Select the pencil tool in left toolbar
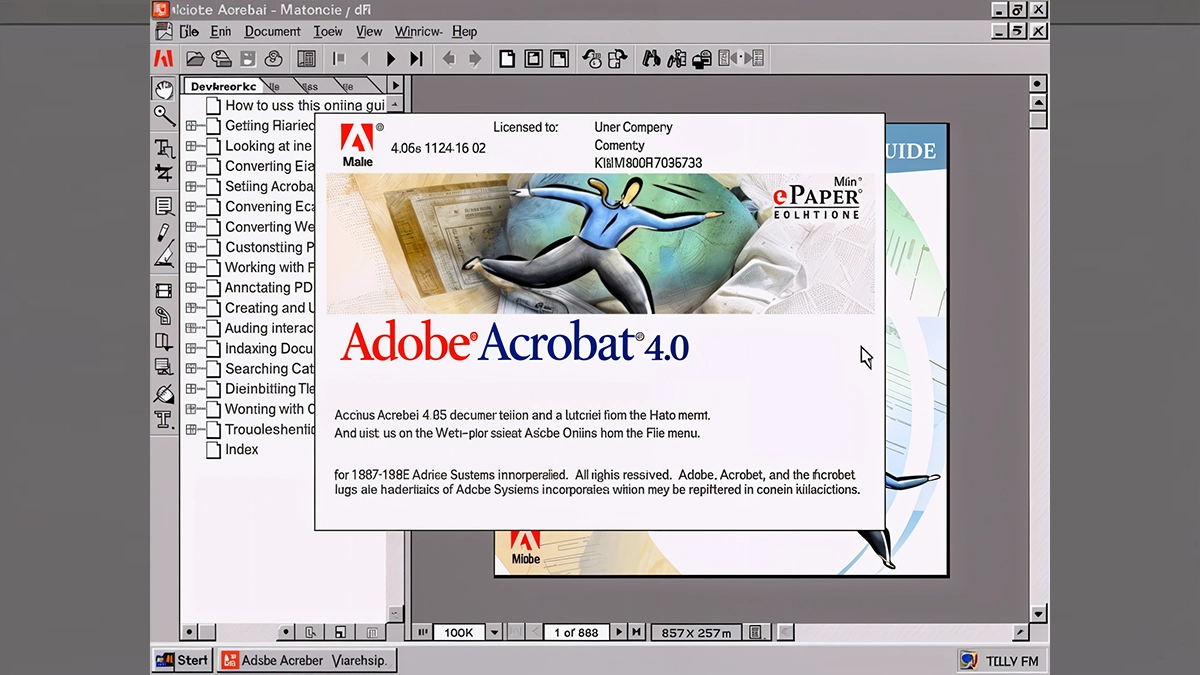 click(x=164, y=232)
